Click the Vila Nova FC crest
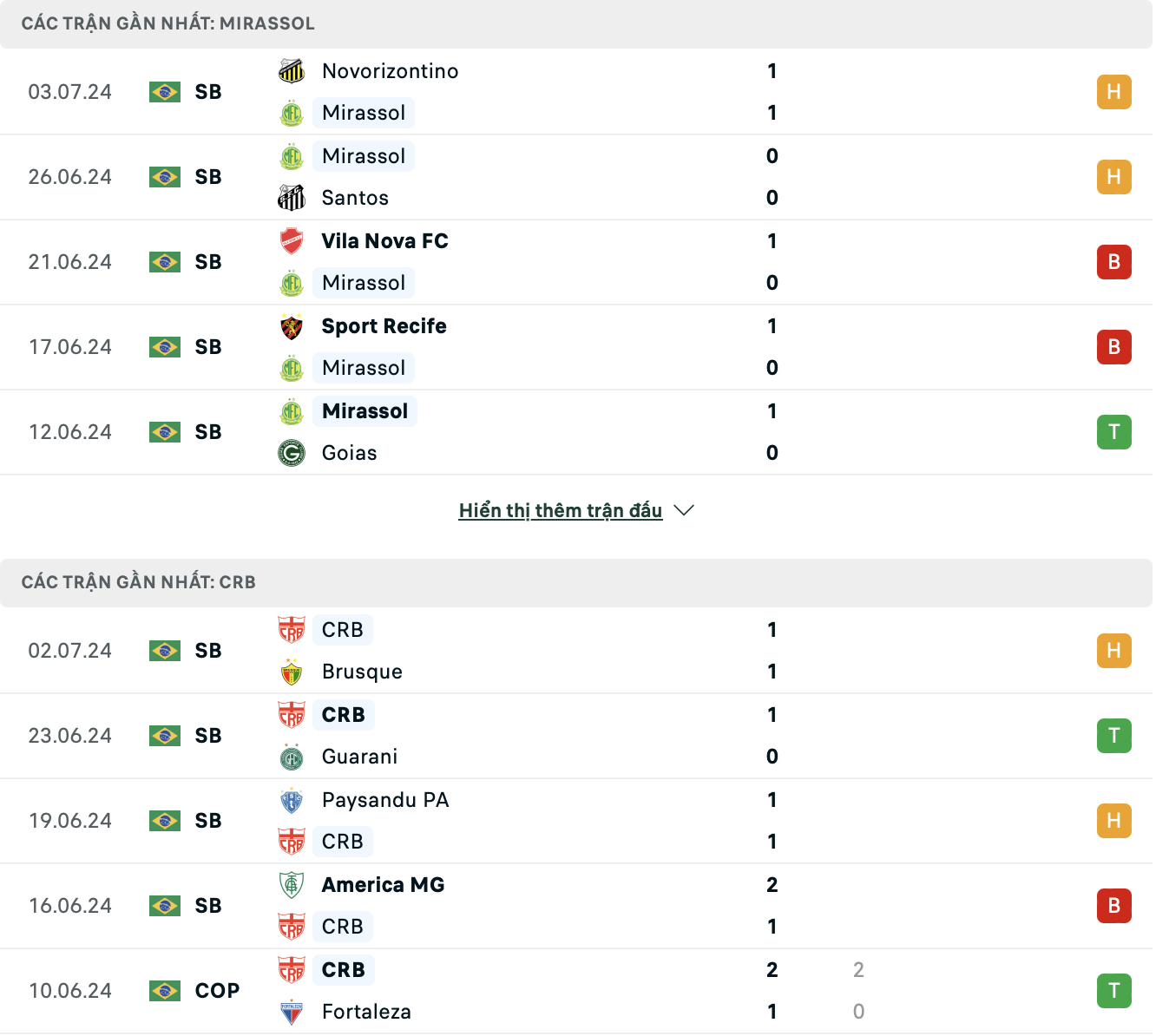 pyautogui.click(x=292, y=241)
